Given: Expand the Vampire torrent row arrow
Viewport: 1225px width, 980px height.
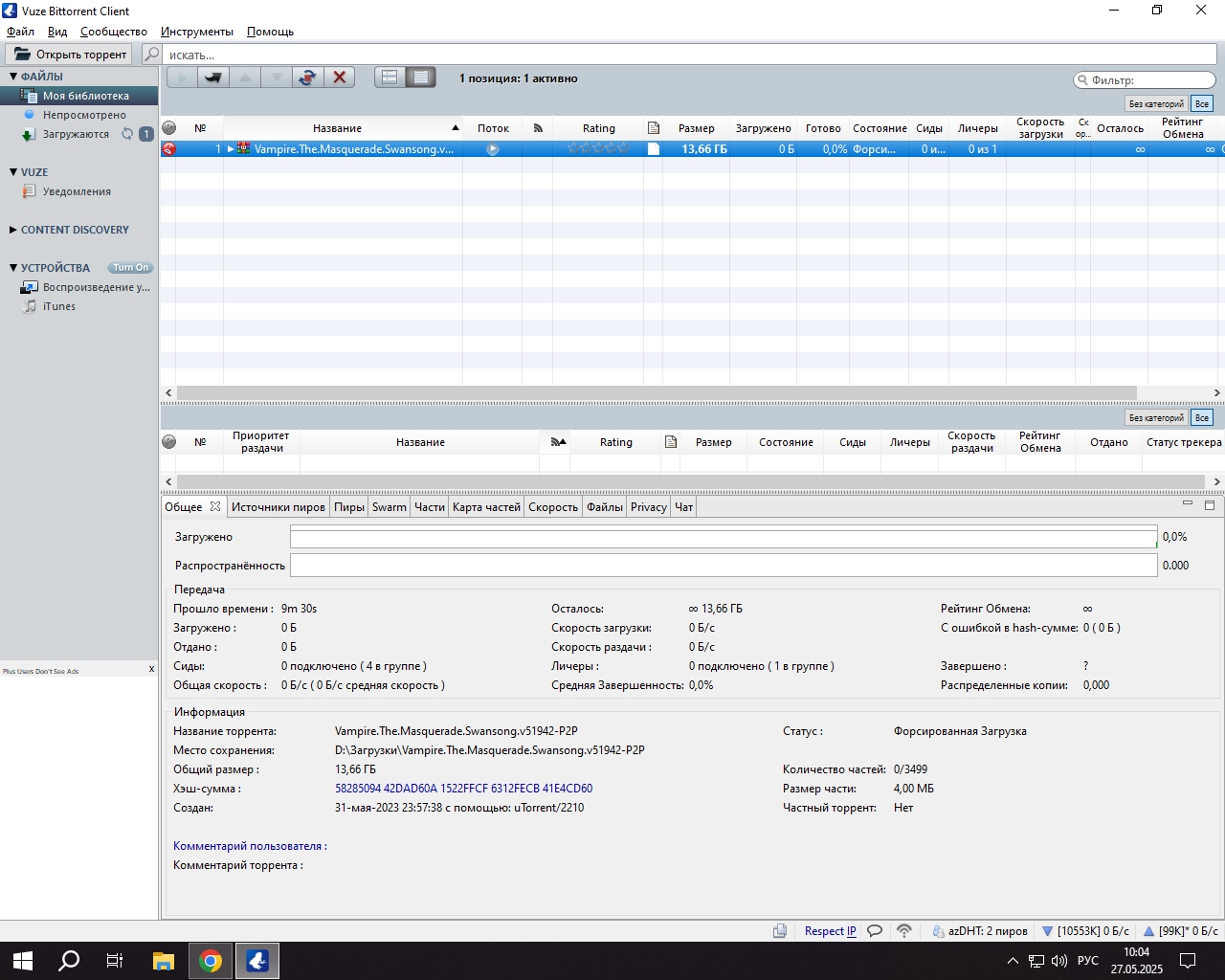Looking at the screenshot, I should click(x=231, y=149).
